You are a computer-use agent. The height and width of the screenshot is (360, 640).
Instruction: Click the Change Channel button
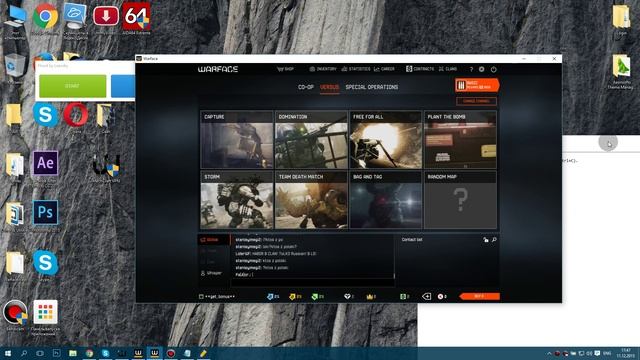click(x=476, y=101)
